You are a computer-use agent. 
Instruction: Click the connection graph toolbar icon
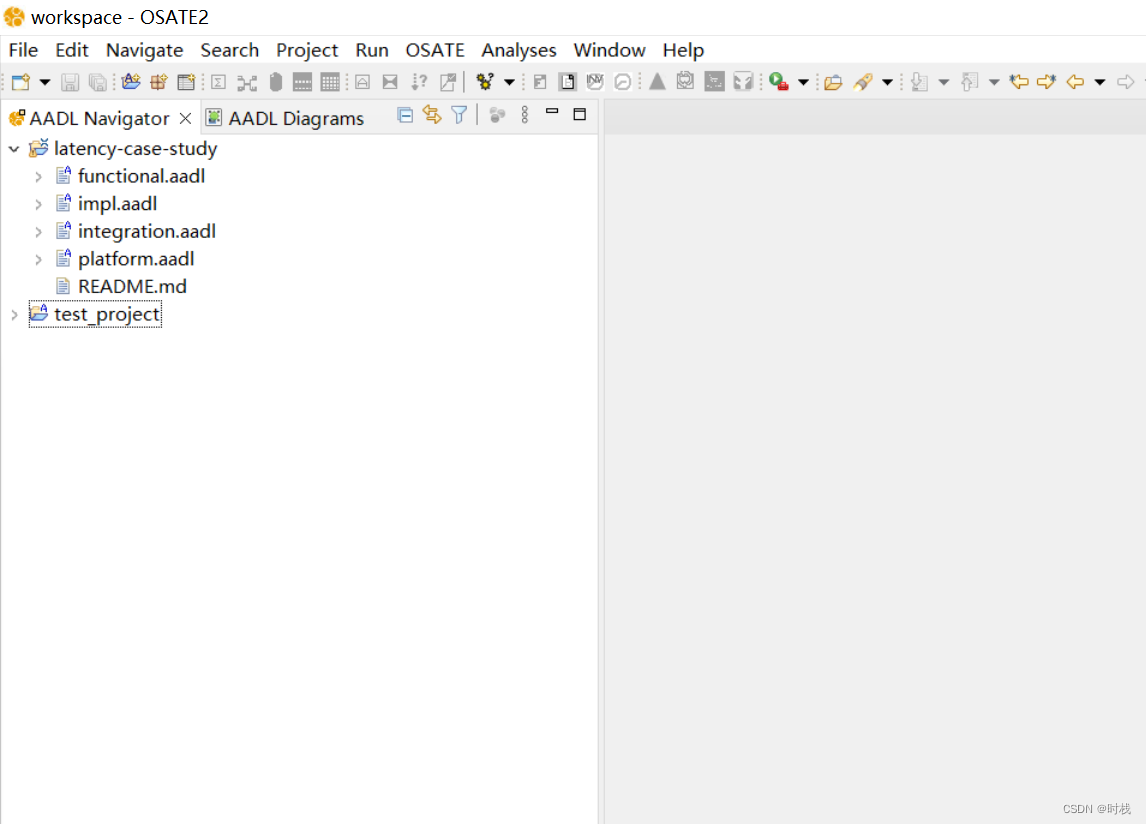point(247,83)
